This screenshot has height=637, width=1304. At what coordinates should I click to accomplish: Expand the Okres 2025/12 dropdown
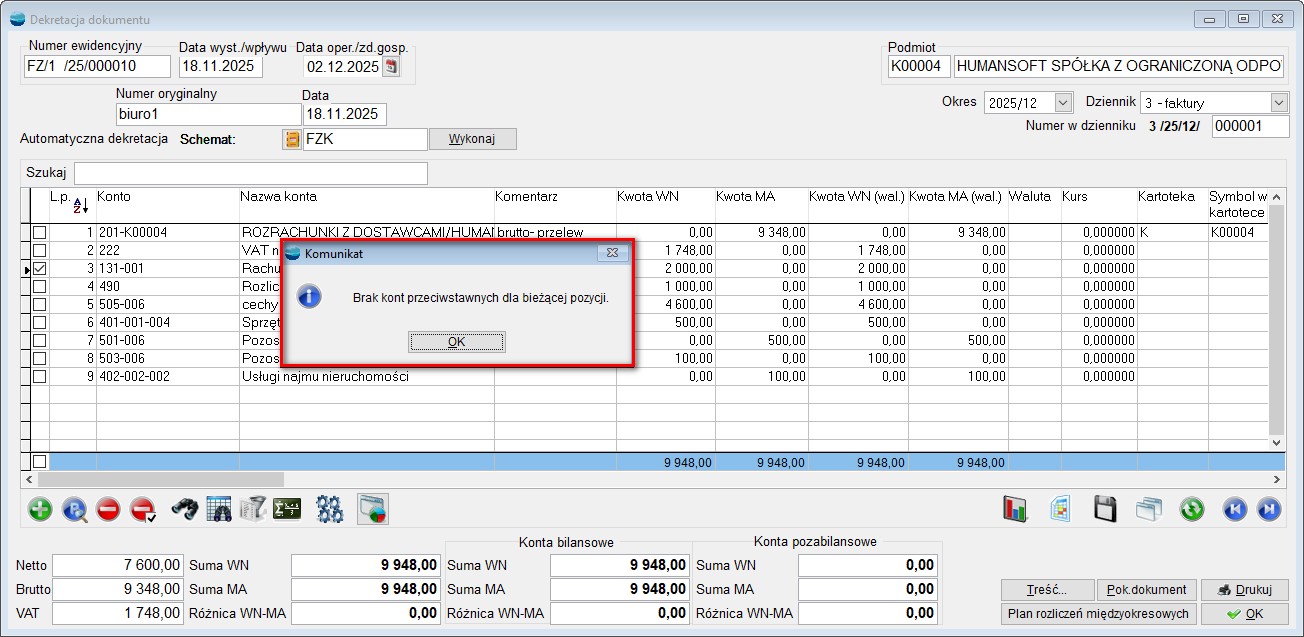pyautogui.click(x=1063, y=103)
